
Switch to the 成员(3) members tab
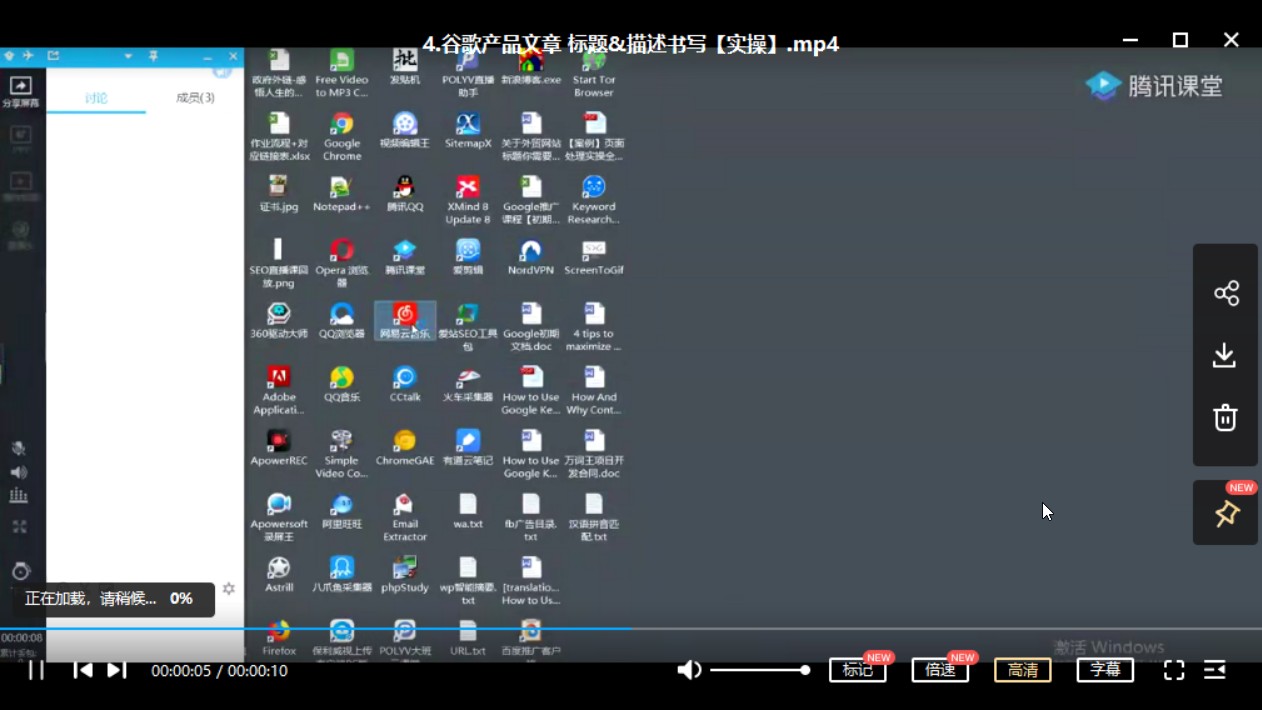coord(195,98)
